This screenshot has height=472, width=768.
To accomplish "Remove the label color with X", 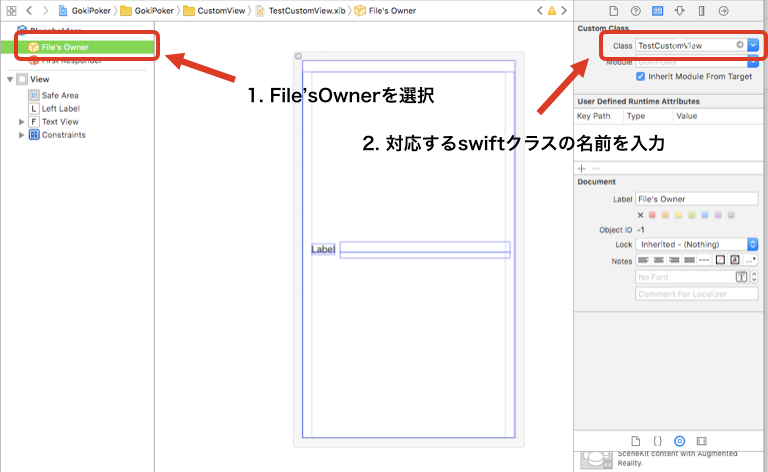I will tap(640, 215).
